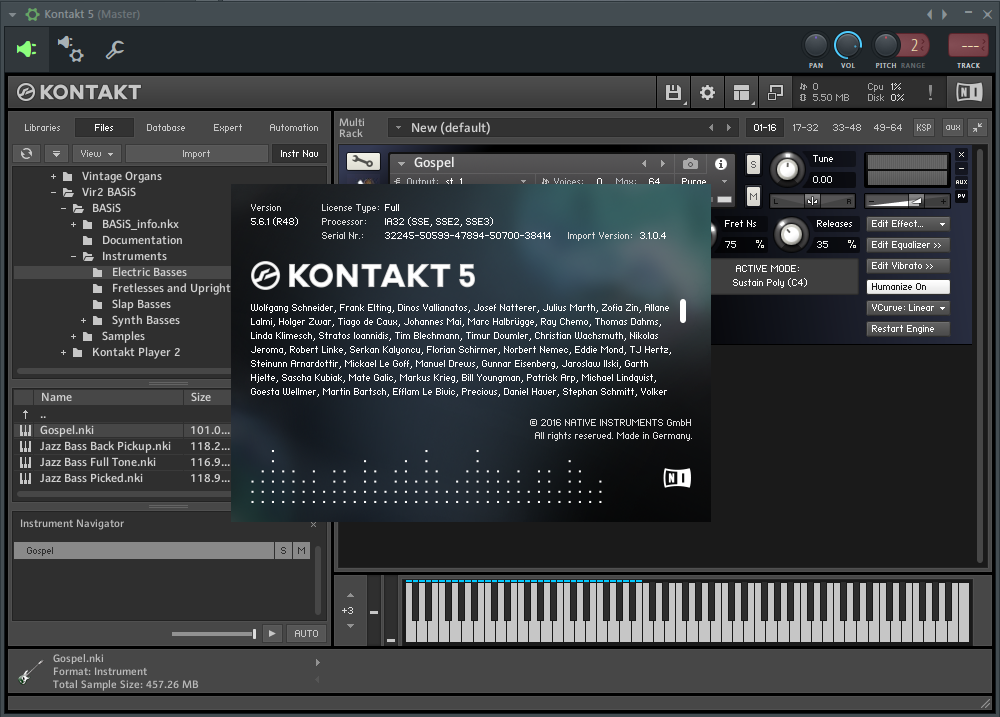Open Kontakt options gear icon

click(x=707, y=92)
